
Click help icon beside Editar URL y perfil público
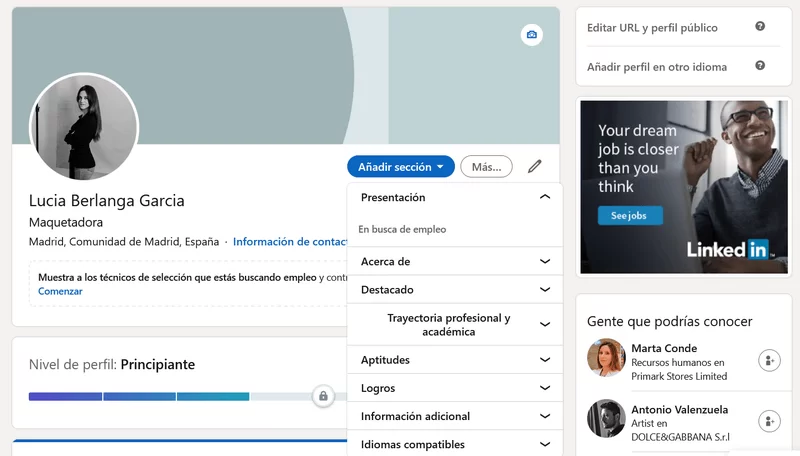click(x=760, y=27)
